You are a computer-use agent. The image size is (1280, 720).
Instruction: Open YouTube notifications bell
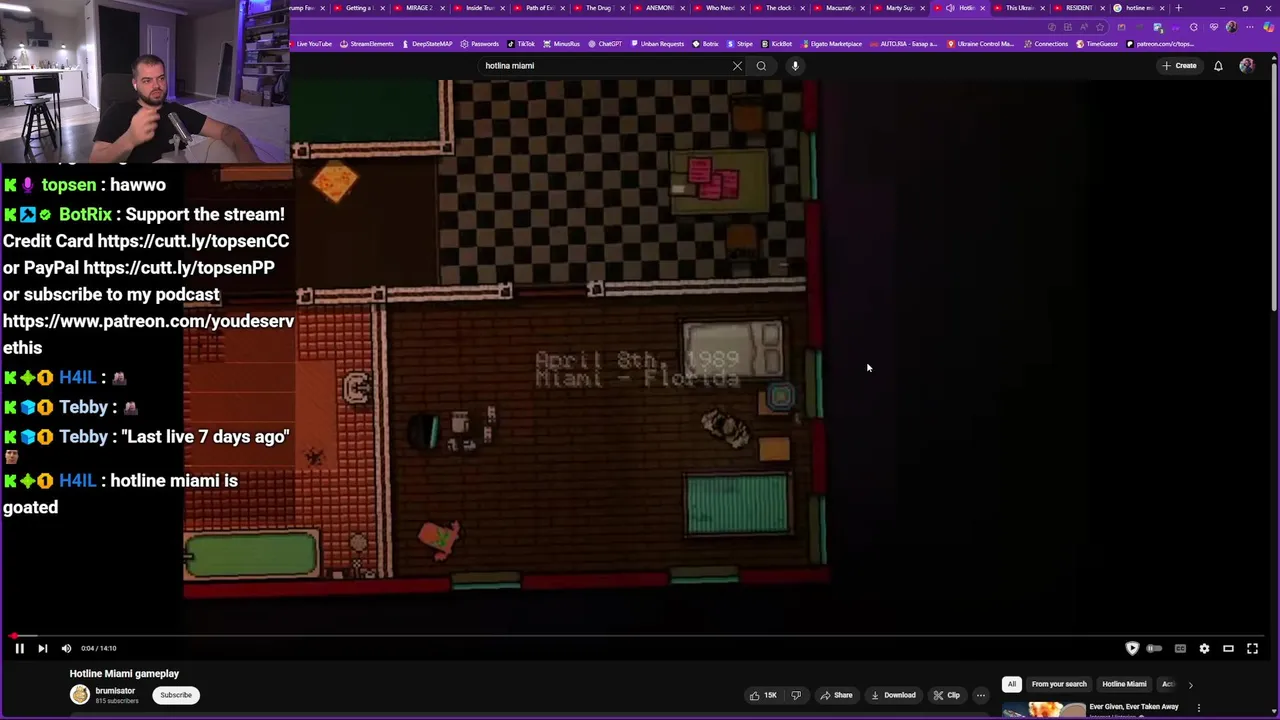[1218, 66]
